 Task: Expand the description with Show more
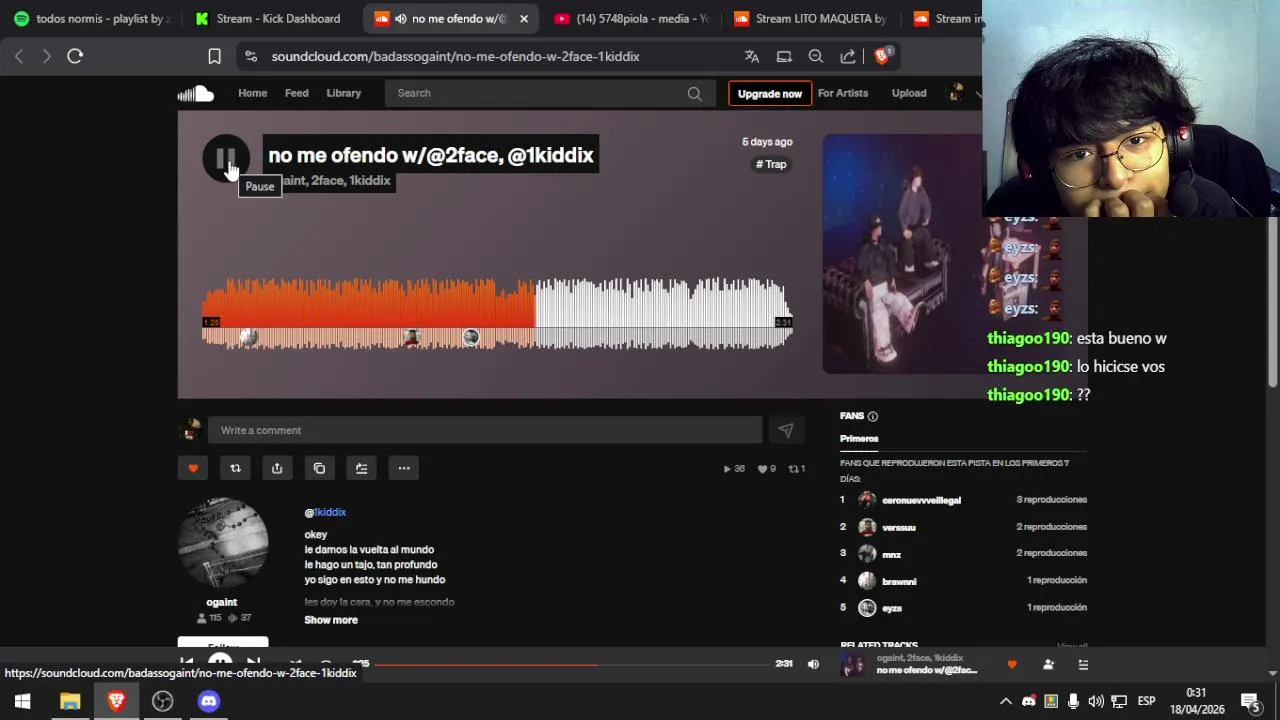(331, 620)
